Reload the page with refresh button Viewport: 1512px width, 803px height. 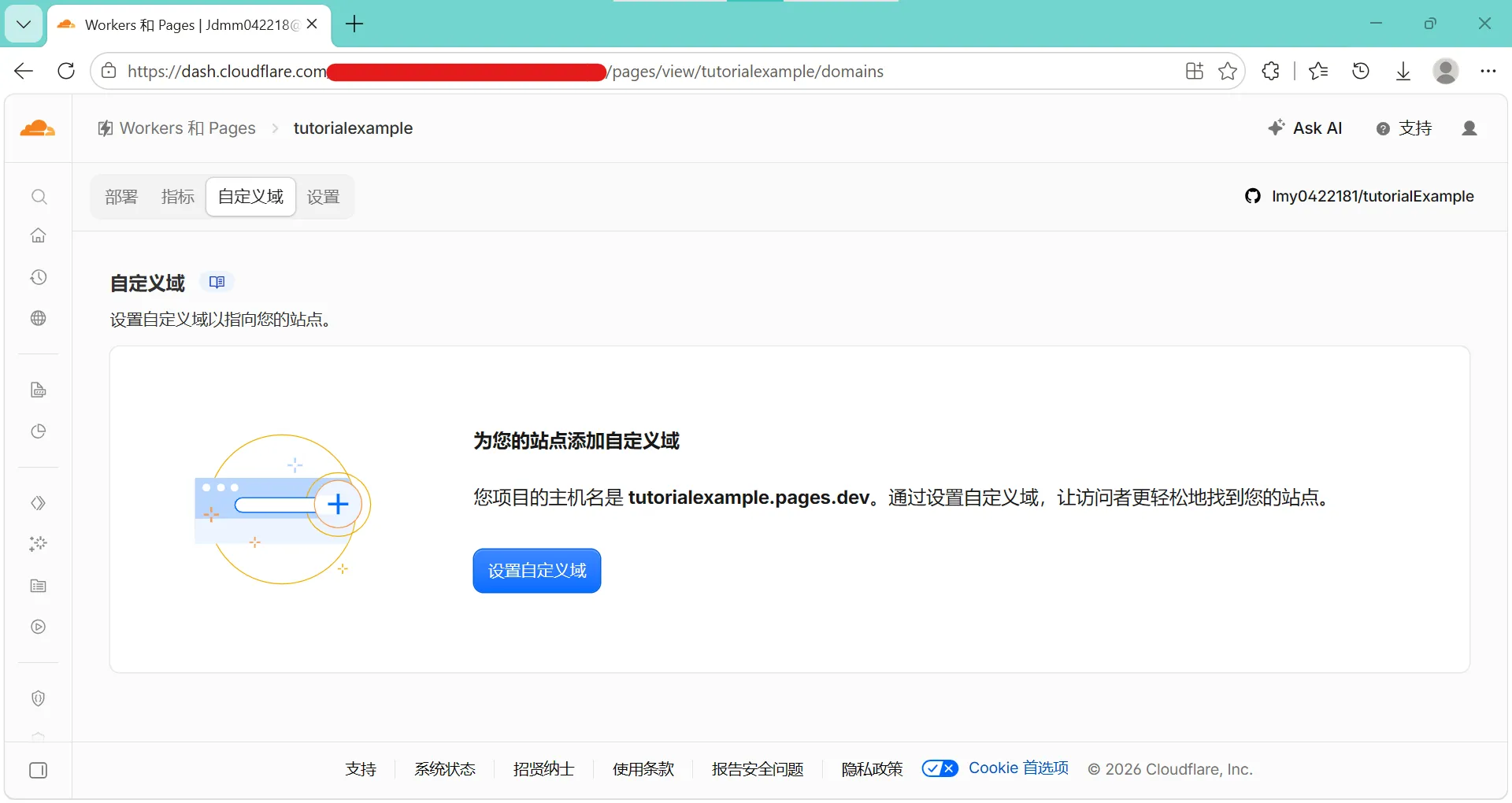coord(66,71)
